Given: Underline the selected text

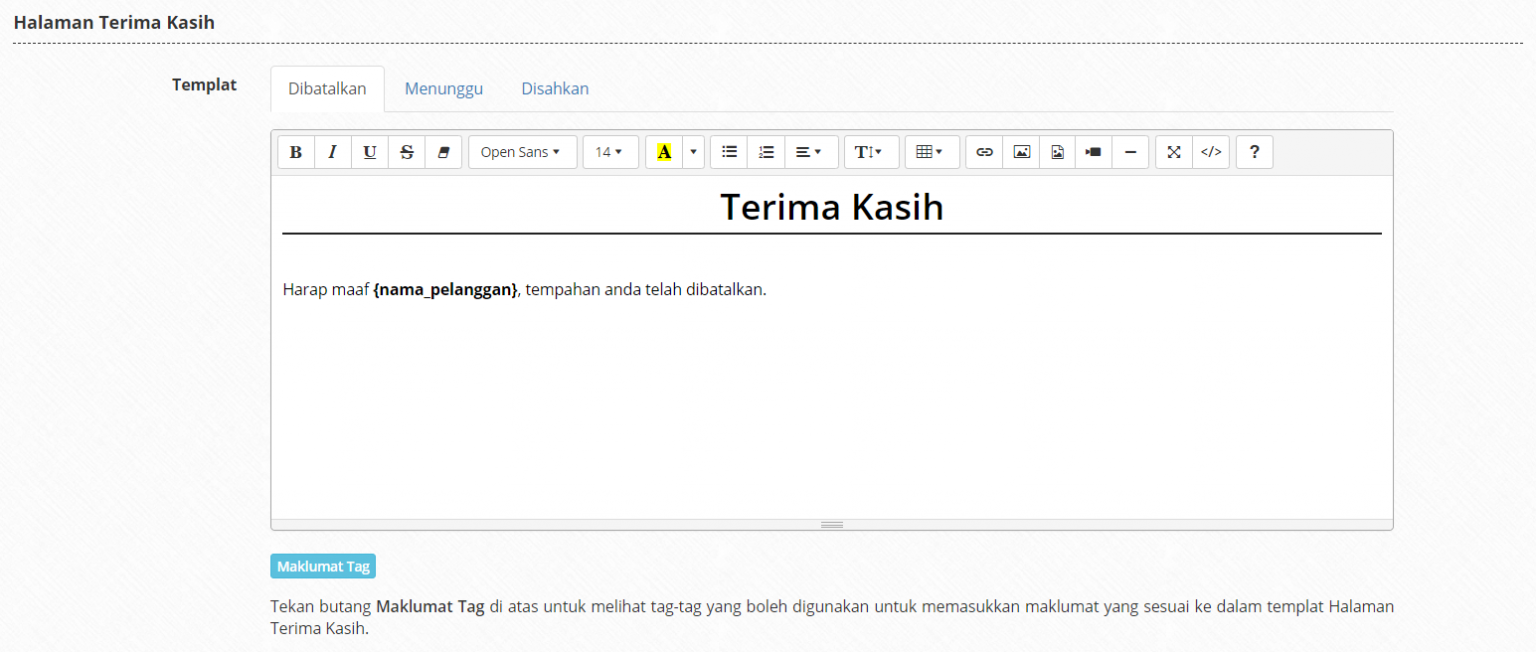Looking at the screenshot, I should point(369,151).
